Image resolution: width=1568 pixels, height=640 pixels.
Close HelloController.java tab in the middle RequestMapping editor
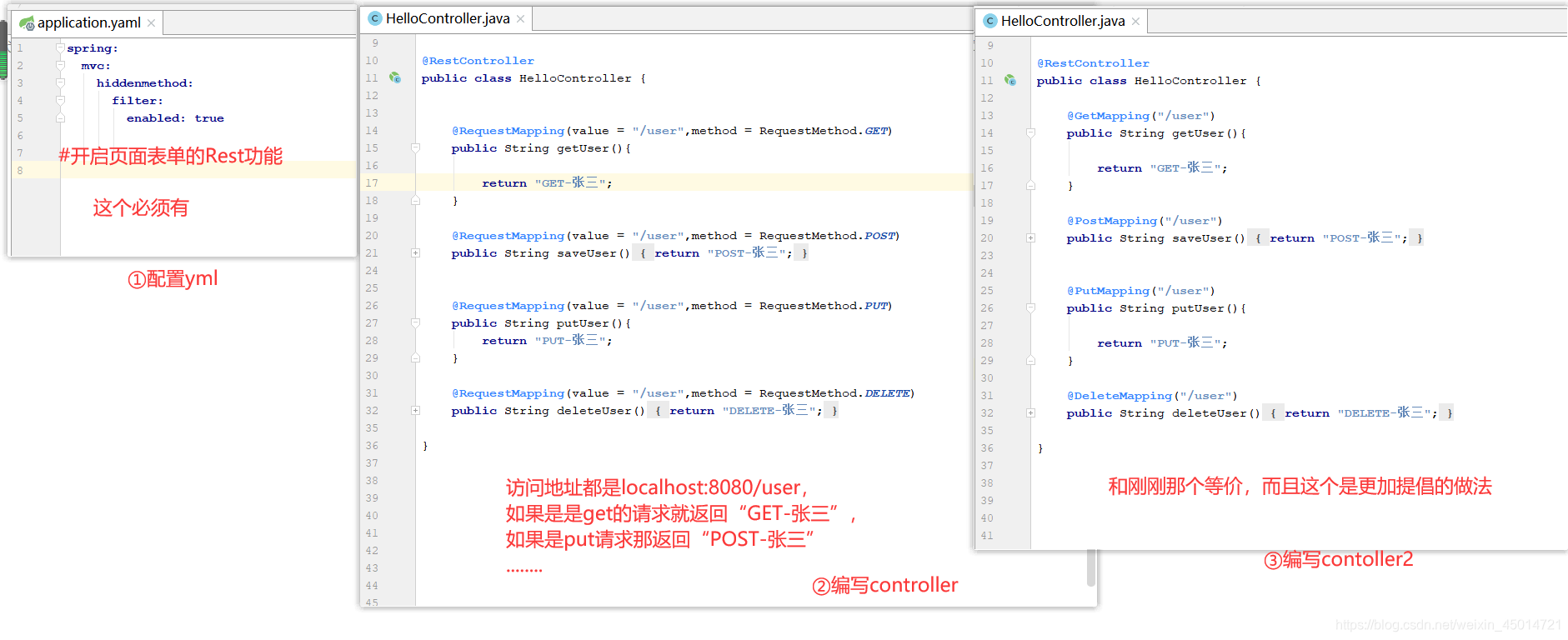(x=520, y=19)
